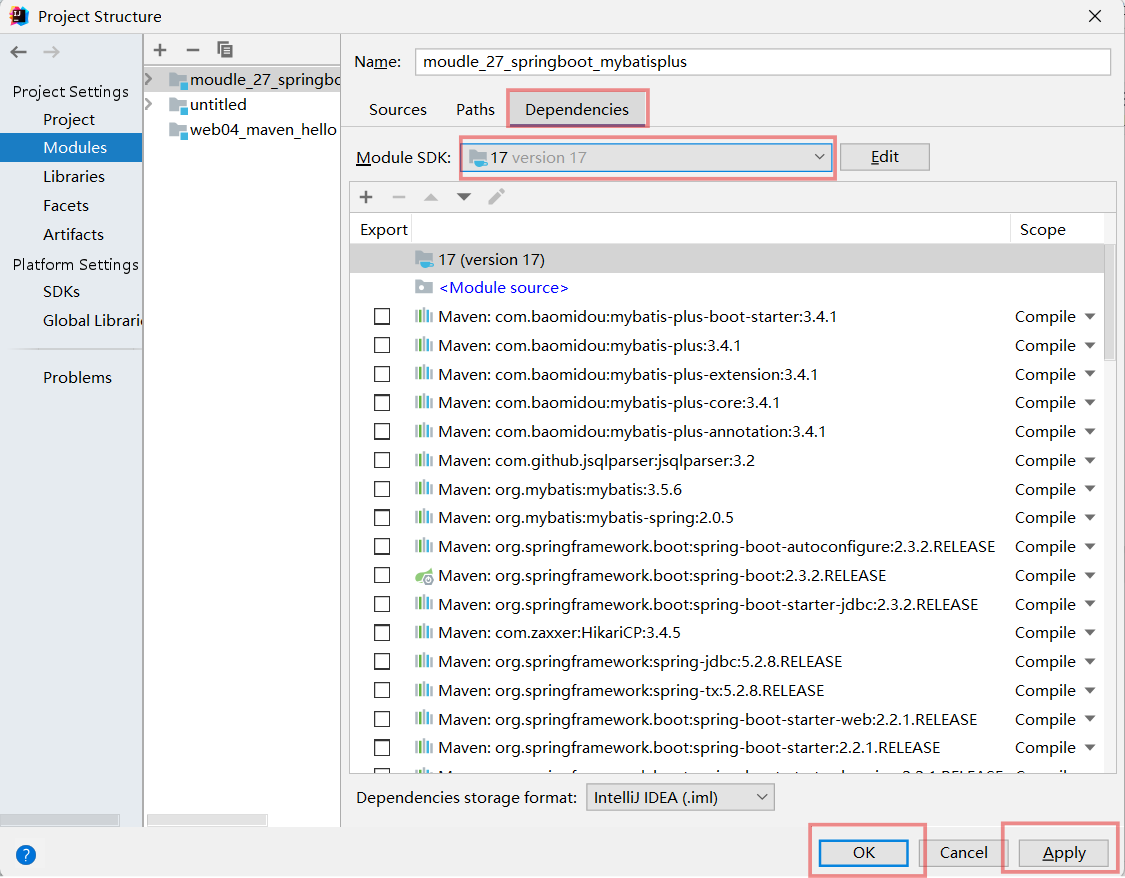Click library icon of mybatis-plus-boot-starter:3.4.1
1125x878 pixels.
[x=424, y=316]
